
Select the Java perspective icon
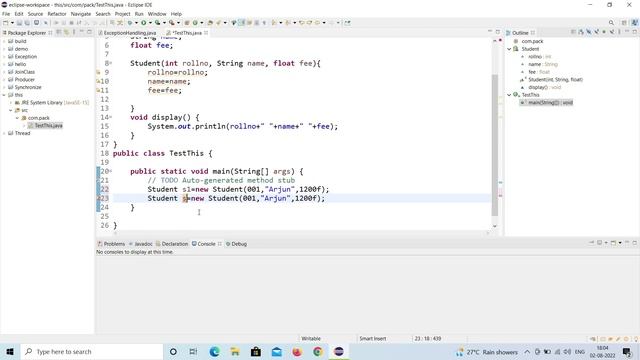[x=634, y=23]
